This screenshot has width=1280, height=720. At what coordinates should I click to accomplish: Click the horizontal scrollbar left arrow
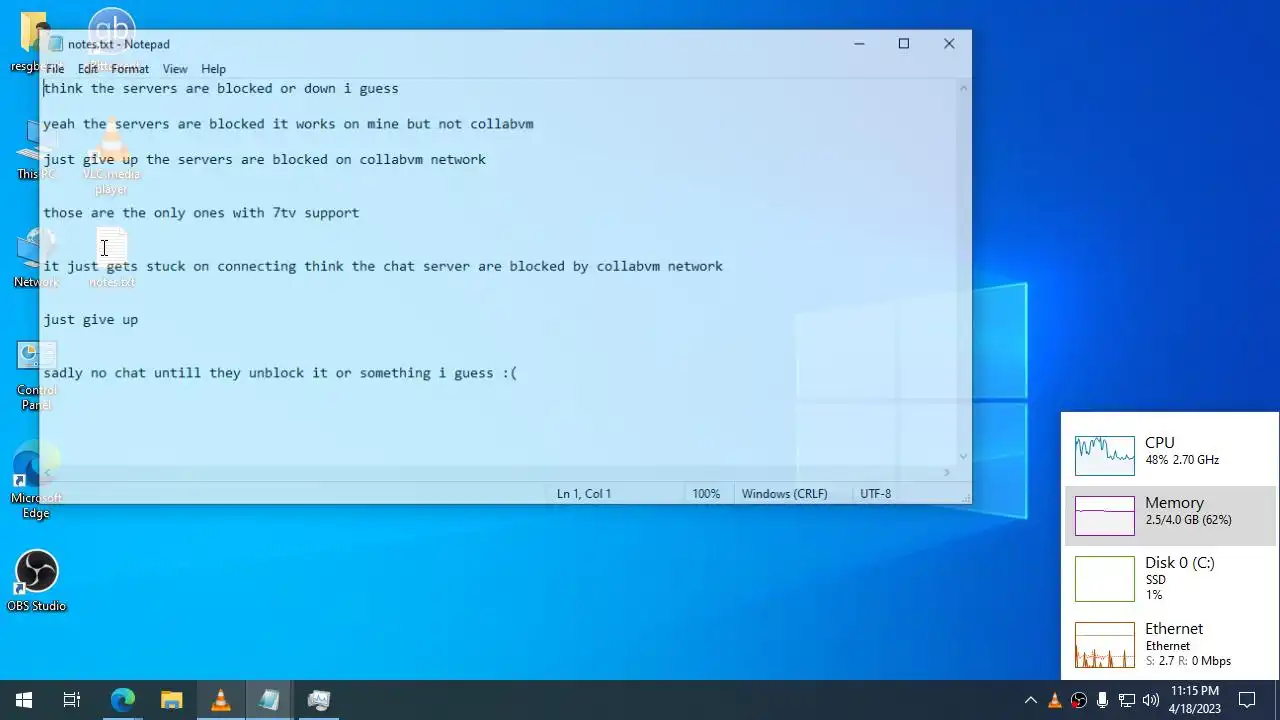[x=48, y=473]
